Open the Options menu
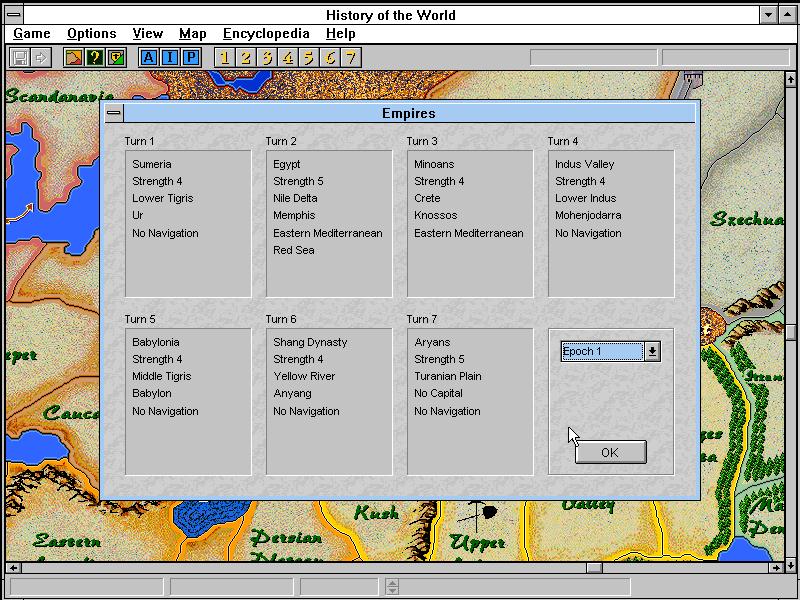 point(92,34)
